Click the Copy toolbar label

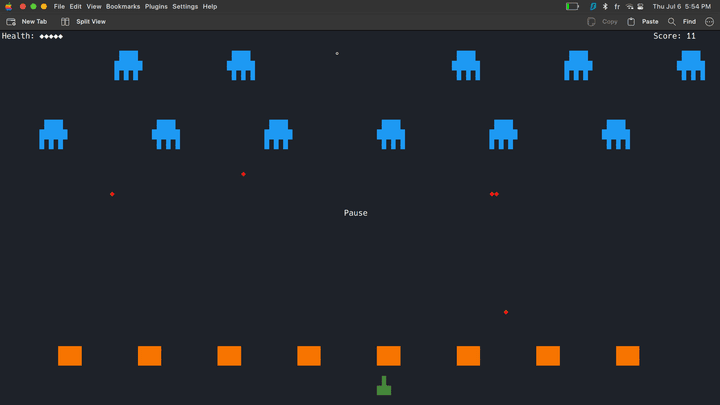tap(609, 22)
